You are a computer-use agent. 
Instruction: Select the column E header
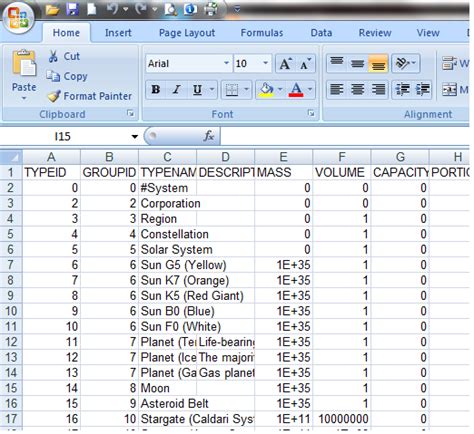(283, 157)
